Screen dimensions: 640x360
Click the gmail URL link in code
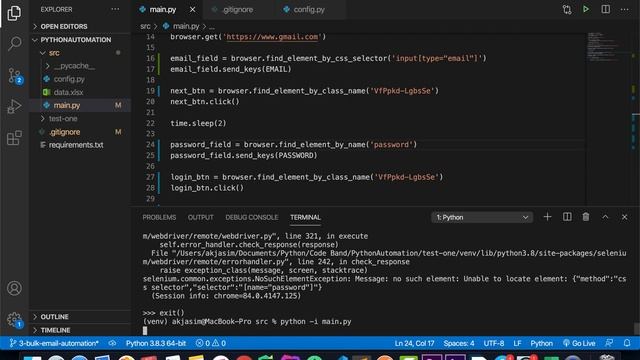272,37
